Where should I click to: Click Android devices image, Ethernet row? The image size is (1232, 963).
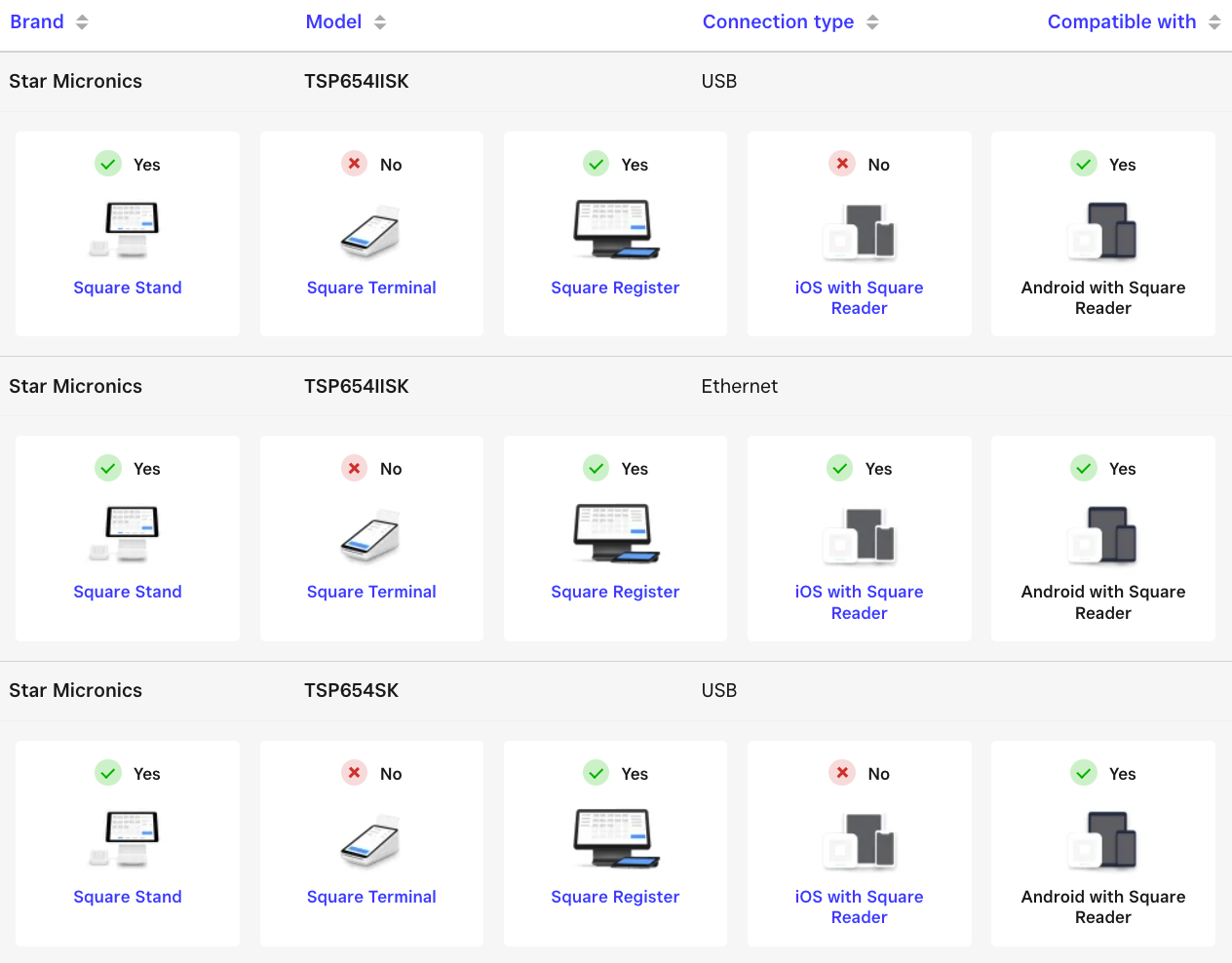click(x=1102, y=535)
